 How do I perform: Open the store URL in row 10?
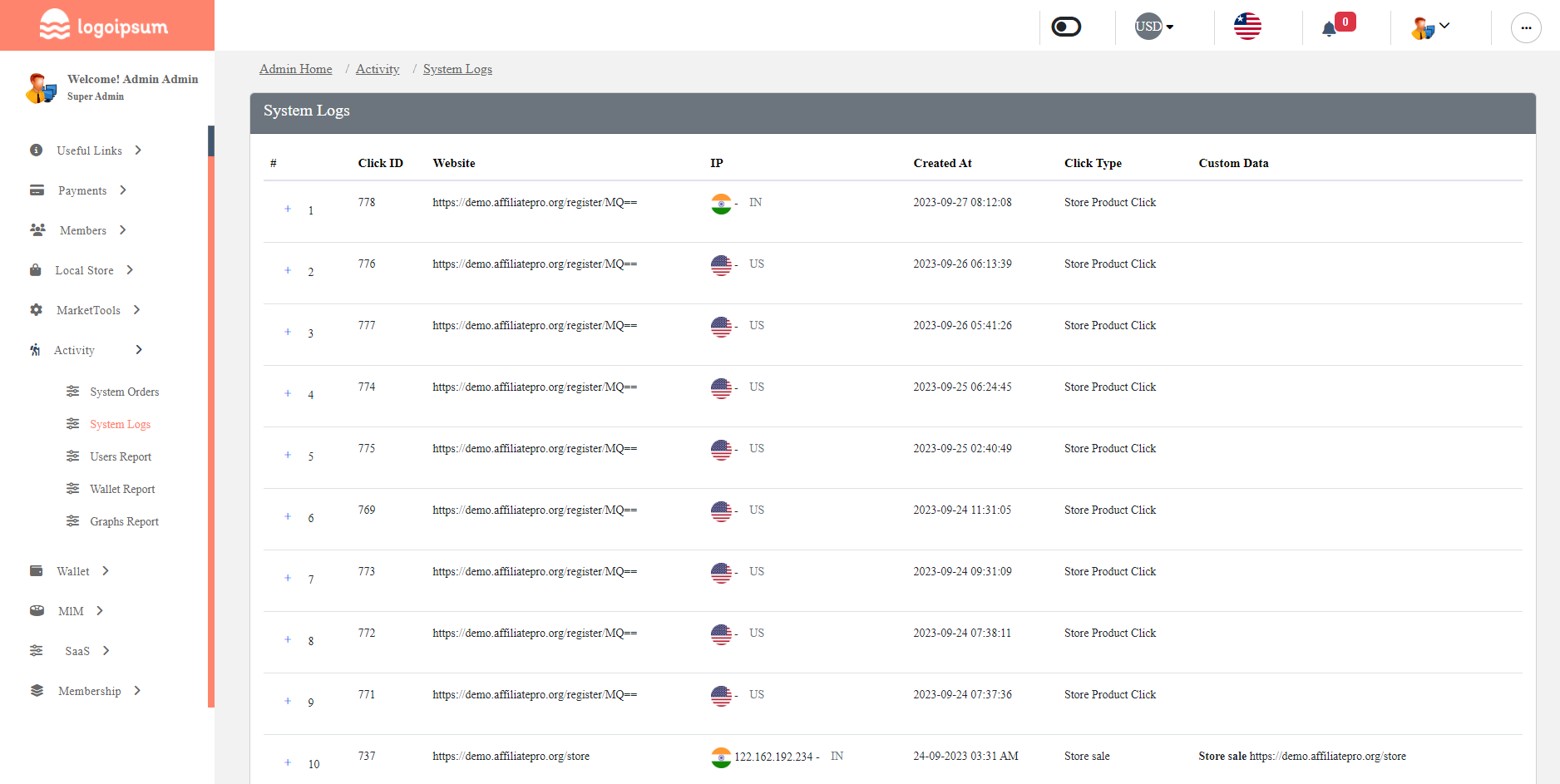[510, 756]
